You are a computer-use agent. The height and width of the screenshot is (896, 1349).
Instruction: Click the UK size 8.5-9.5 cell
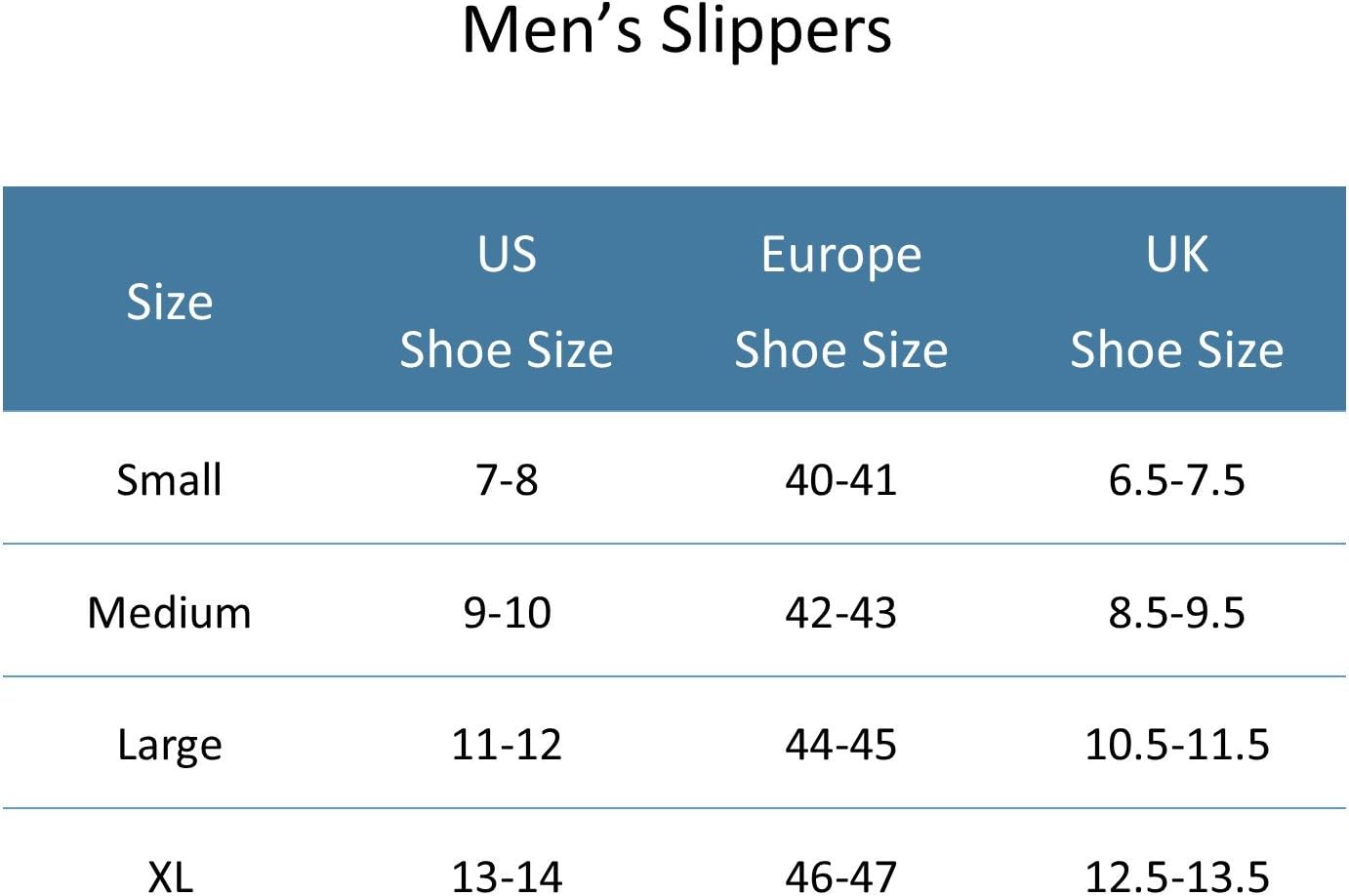pos(1177,613)
